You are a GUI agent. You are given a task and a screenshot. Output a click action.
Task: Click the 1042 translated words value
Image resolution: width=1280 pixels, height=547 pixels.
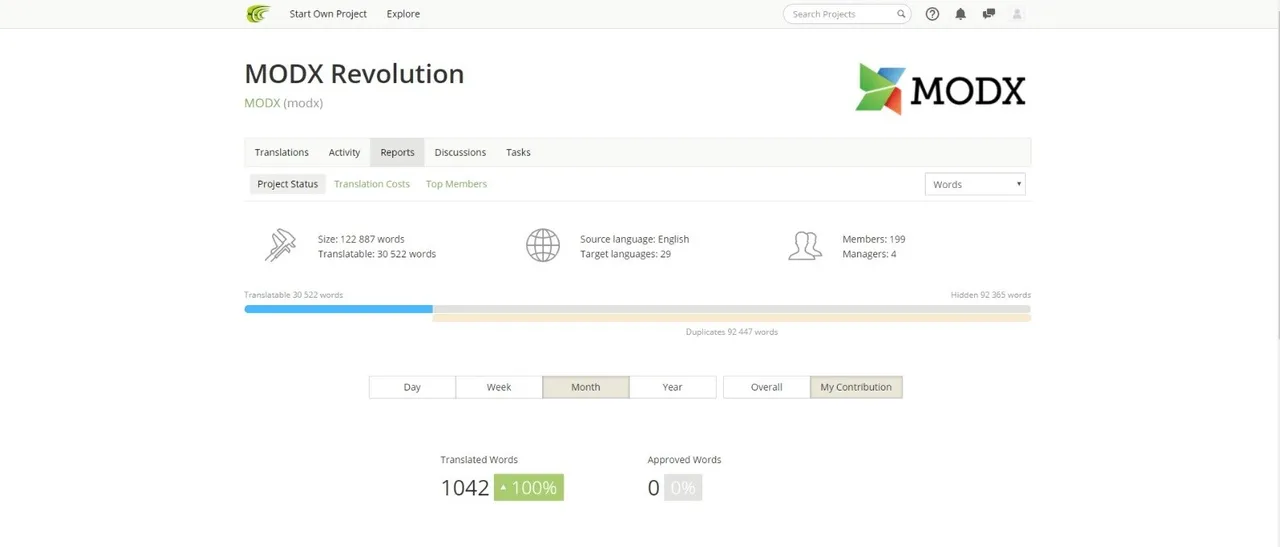tap(465, 488)
